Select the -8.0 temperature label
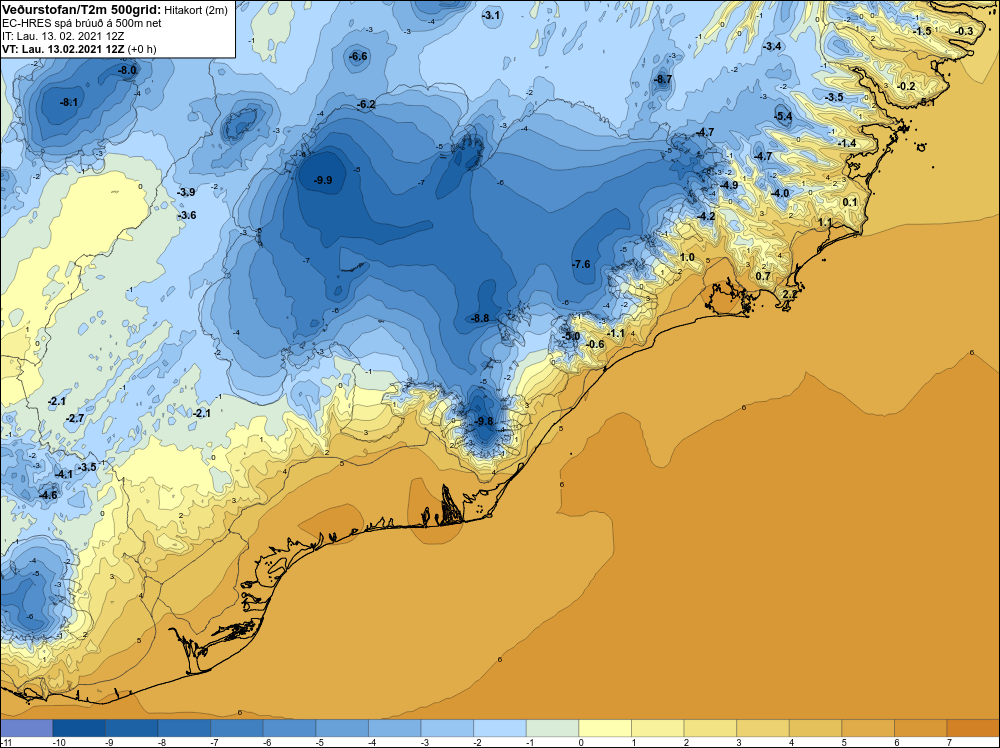 pyautogui.click(x=128, y=70)
